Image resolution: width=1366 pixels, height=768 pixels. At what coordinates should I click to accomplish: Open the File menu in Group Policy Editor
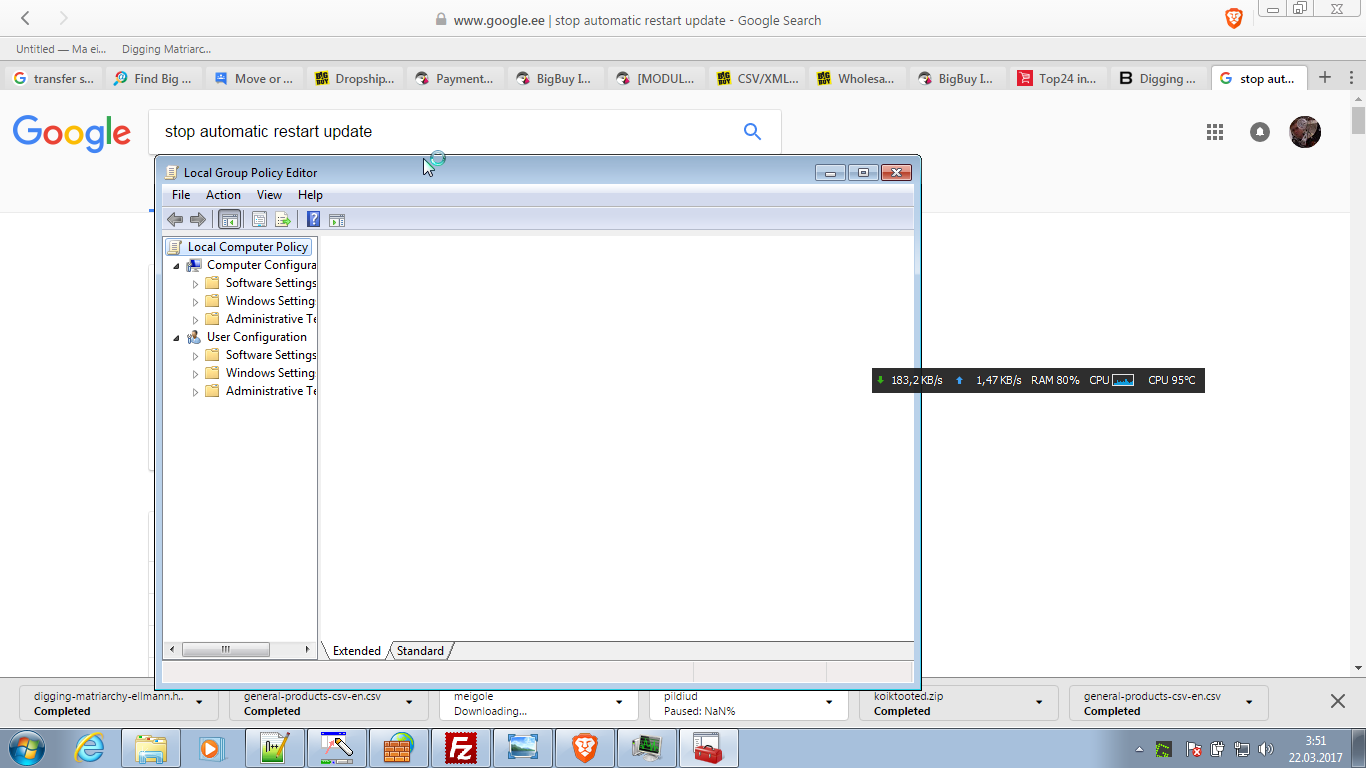(181, 195)
